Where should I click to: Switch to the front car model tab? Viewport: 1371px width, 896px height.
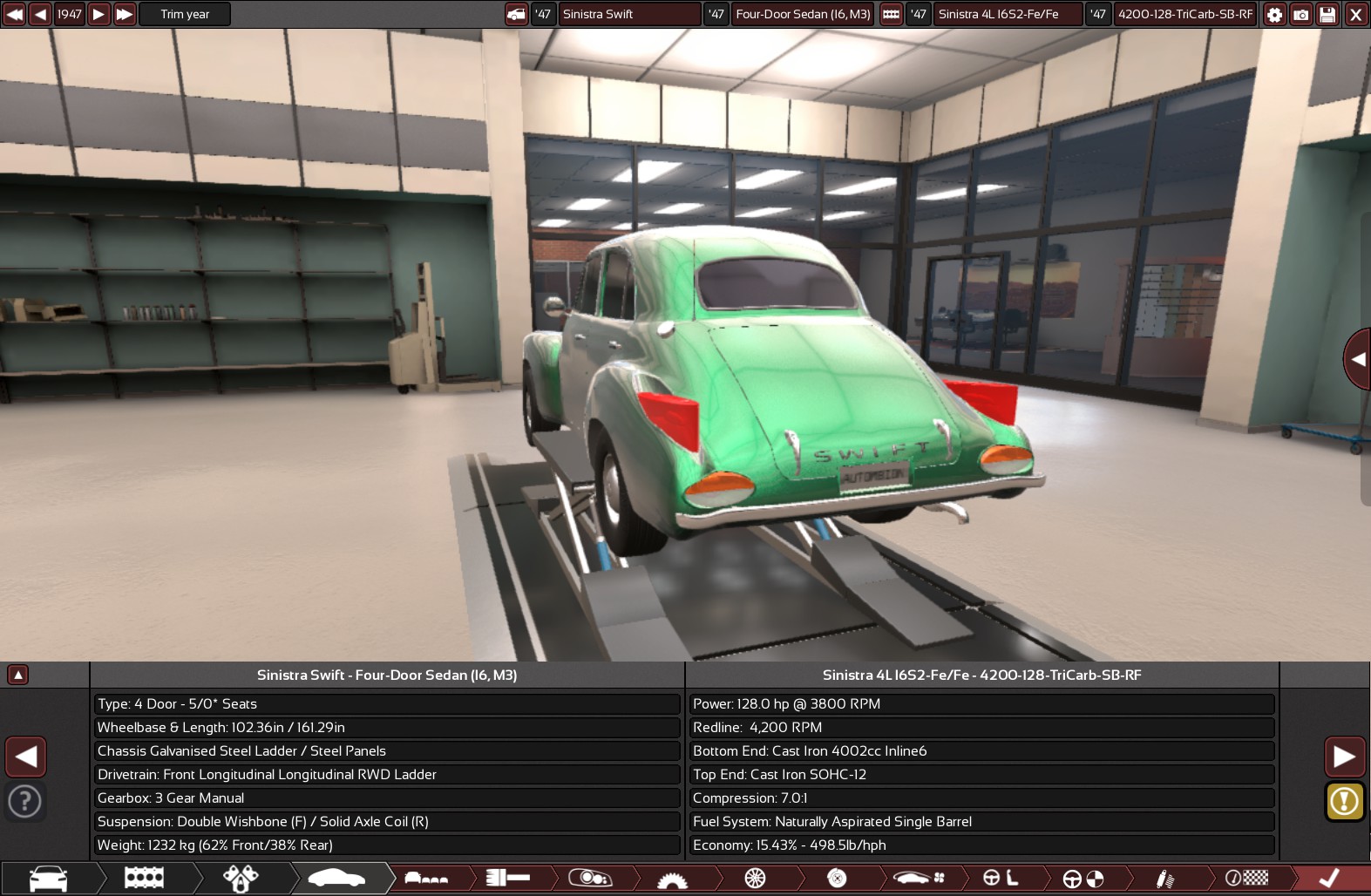coord(48,878)
